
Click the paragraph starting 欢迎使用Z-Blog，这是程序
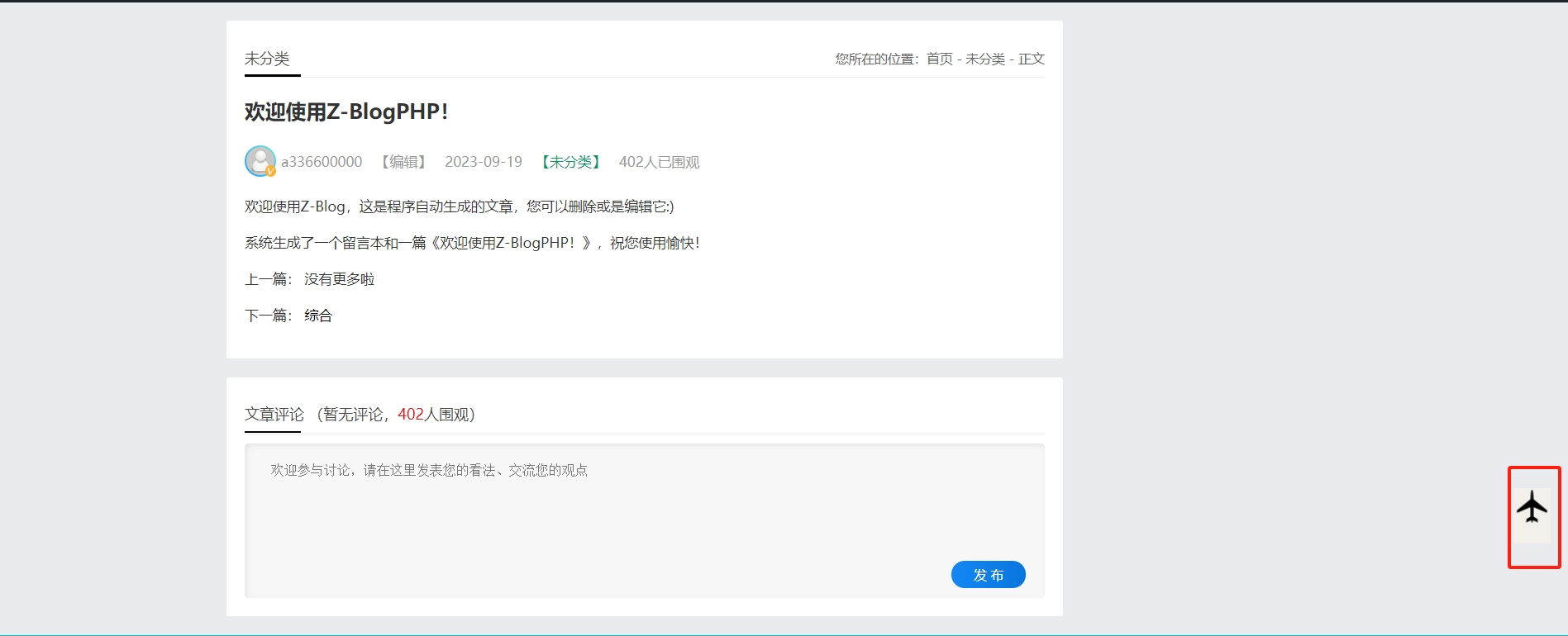point(459,206)
